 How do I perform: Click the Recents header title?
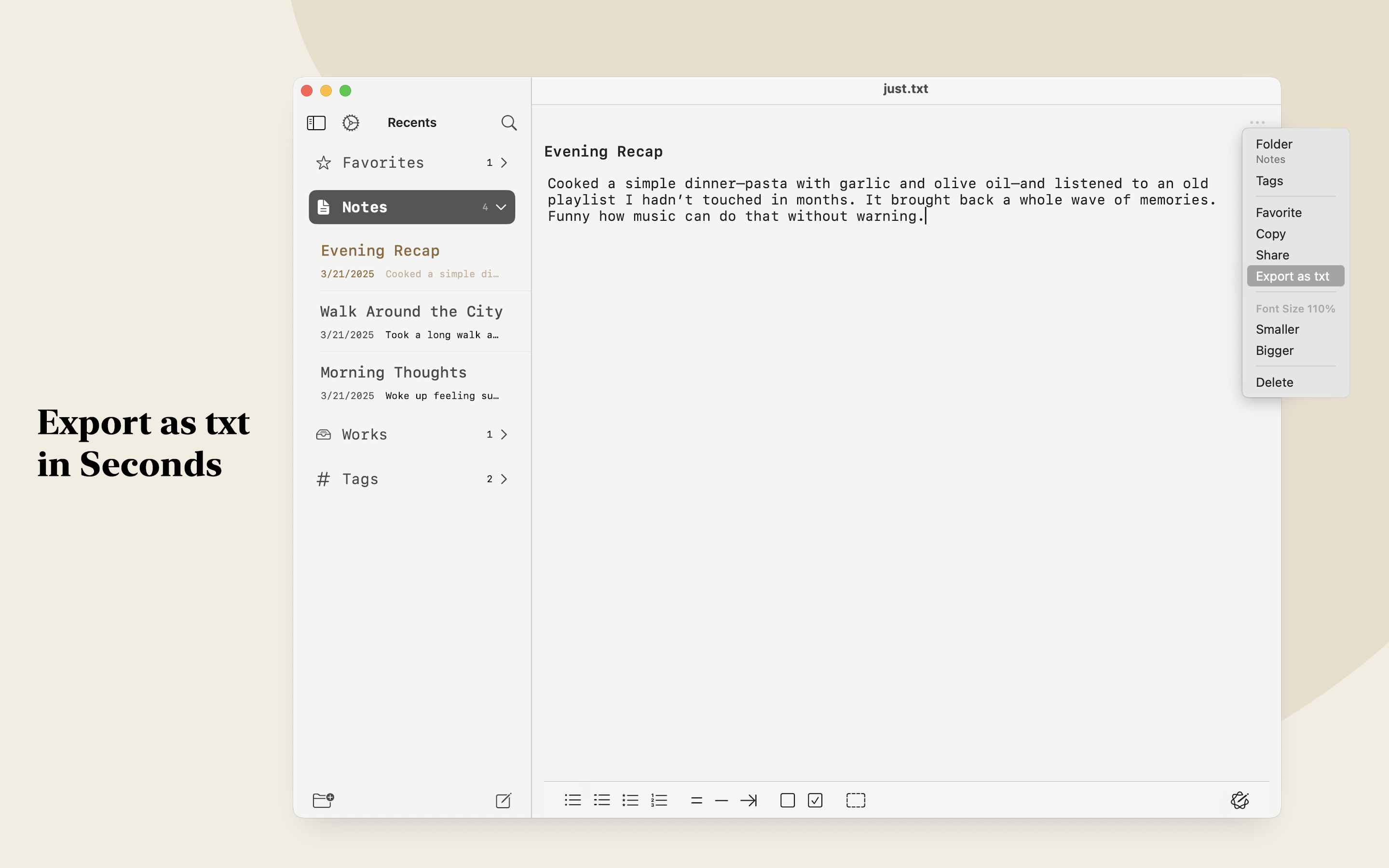[411, 123]
